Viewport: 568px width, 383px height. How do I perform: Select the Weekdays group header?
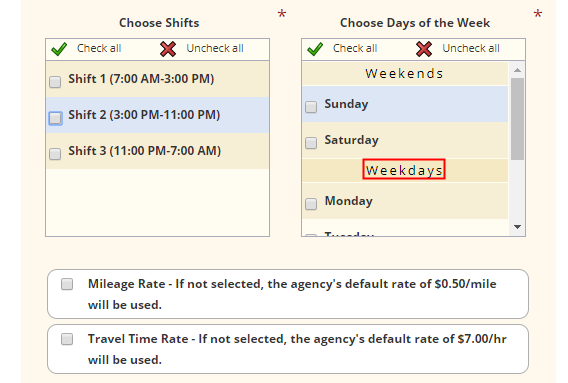[x=405, y=170]
